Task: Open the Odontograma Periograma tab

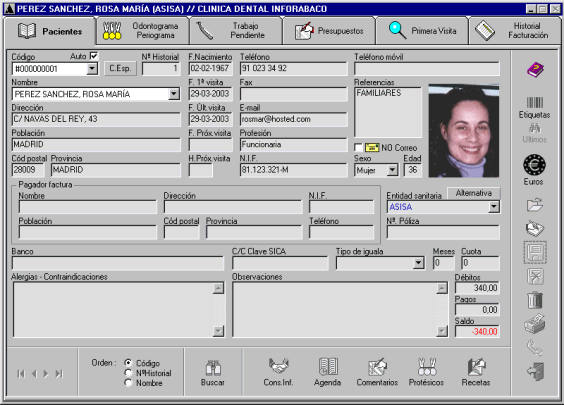Action: pyautogui.click(x=142, y=31)
